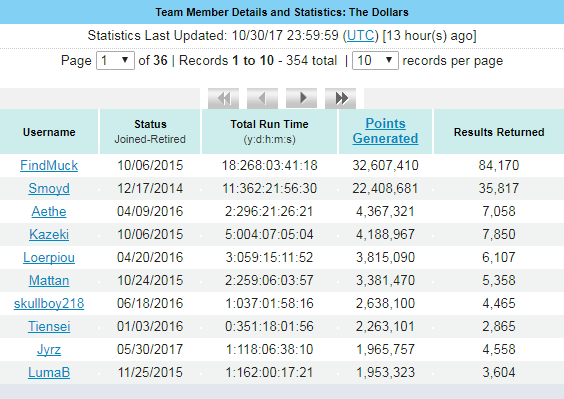Select skullboy218's points value 2,638,100
Image resolution: width=564 pixels, height=399 pixels.
coord(385,304)
